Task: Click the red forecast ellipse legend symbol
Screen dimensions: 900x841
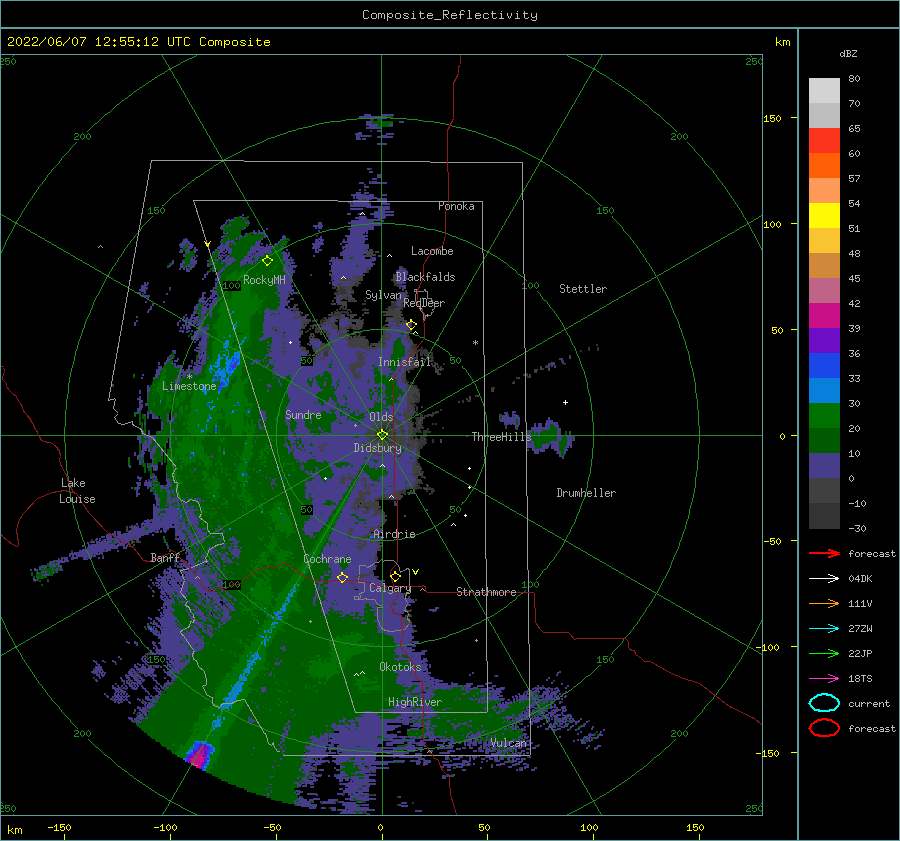Action: coord(824,728)
